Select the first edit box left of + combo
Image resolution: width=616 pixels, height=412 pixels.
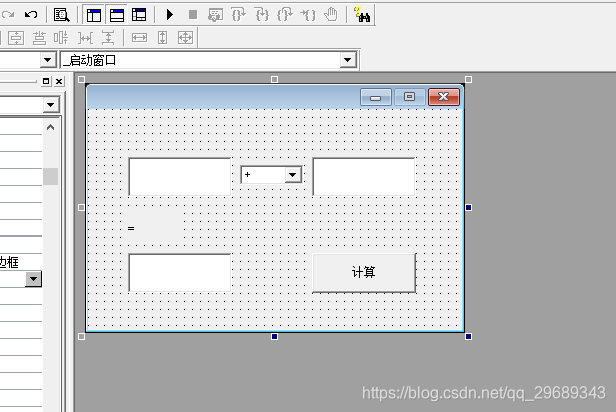[180, 177]
